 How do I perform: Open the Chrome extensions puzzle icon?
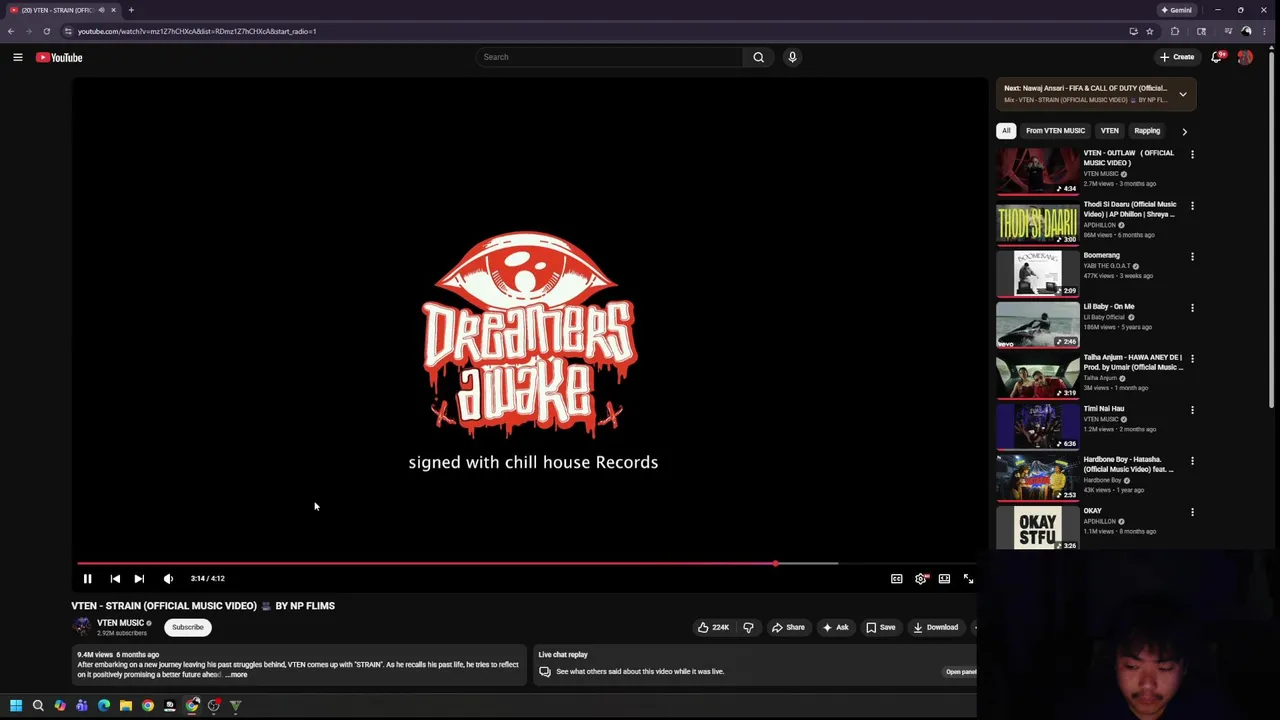(1175, 31)
